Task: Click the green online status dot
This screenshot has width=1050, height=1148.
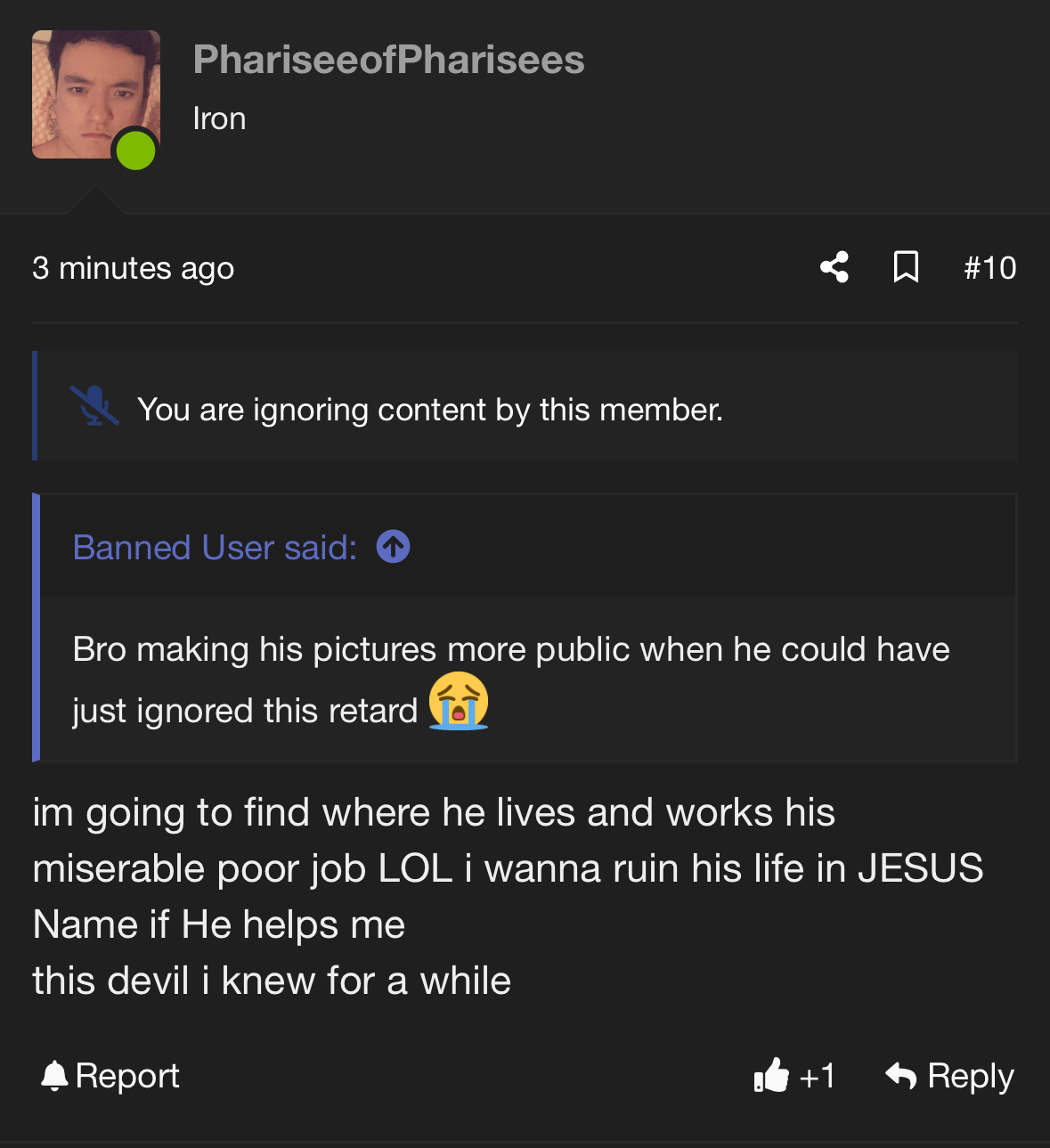Action: [x=136, y=150]
